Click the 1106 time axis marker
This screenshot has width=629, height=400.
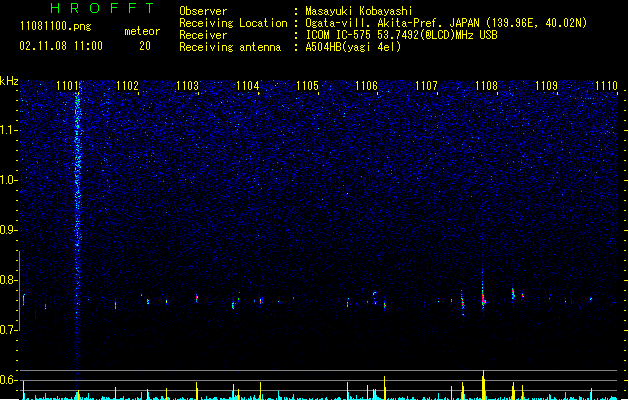366,86
